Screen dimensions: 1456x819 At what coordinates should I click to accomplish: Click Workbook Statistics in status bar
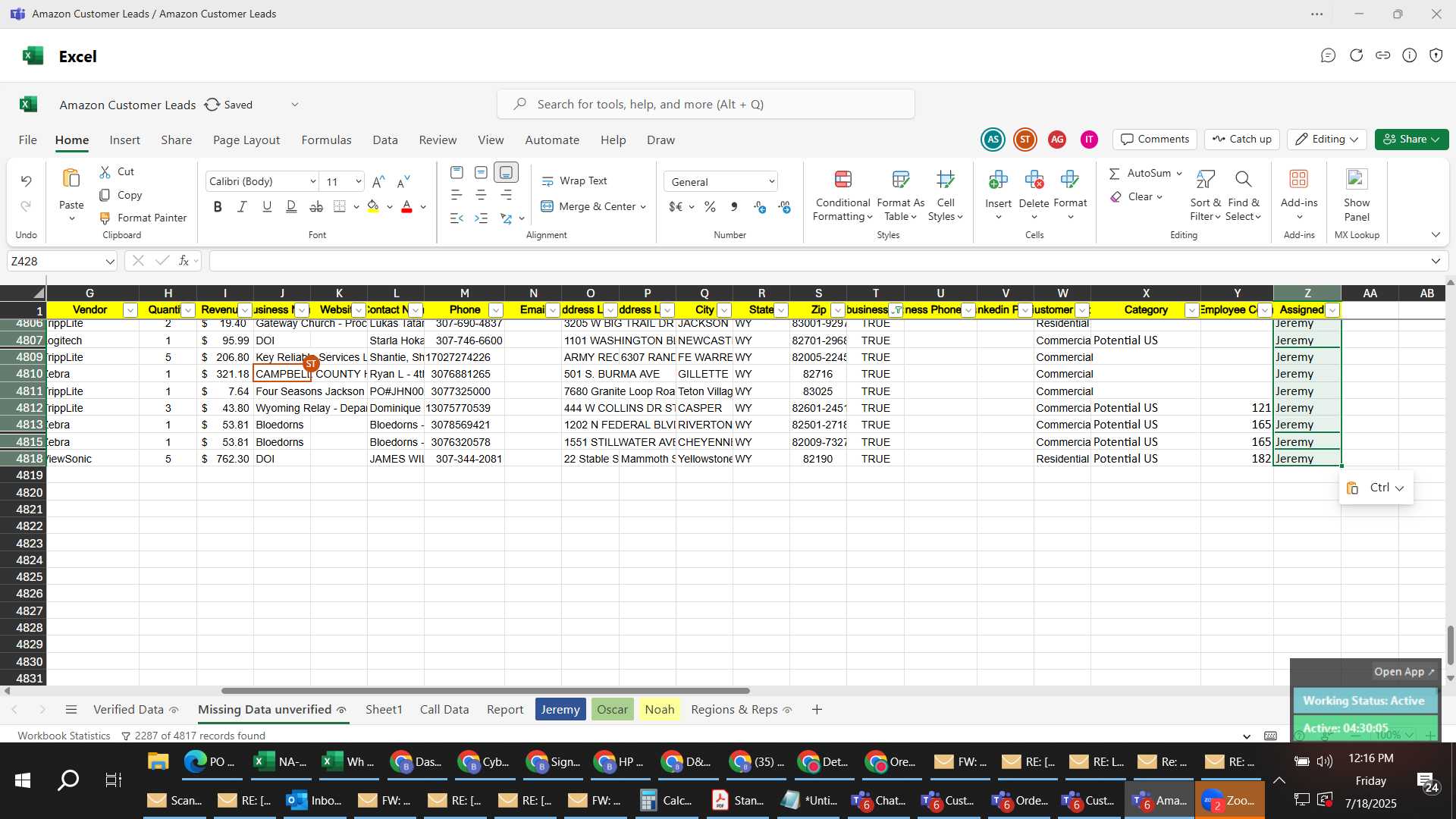pos(64,736)
